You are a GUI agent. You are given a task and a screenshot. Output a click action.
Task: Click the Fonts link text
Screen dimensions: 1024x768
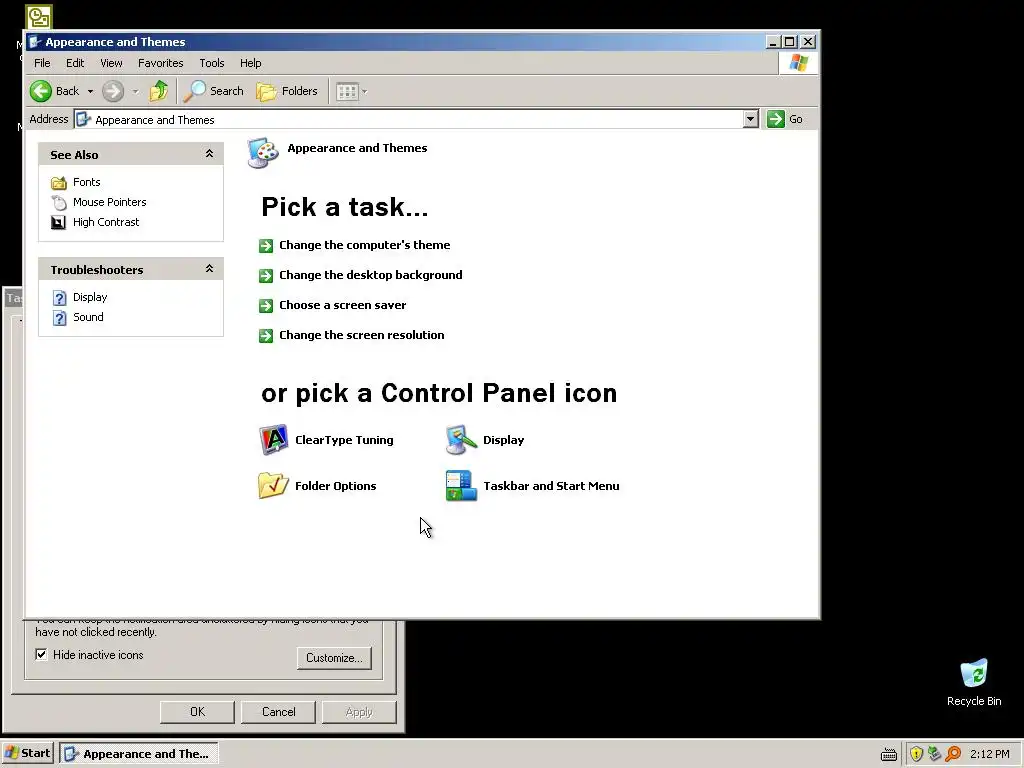click(x=86, y=182)
